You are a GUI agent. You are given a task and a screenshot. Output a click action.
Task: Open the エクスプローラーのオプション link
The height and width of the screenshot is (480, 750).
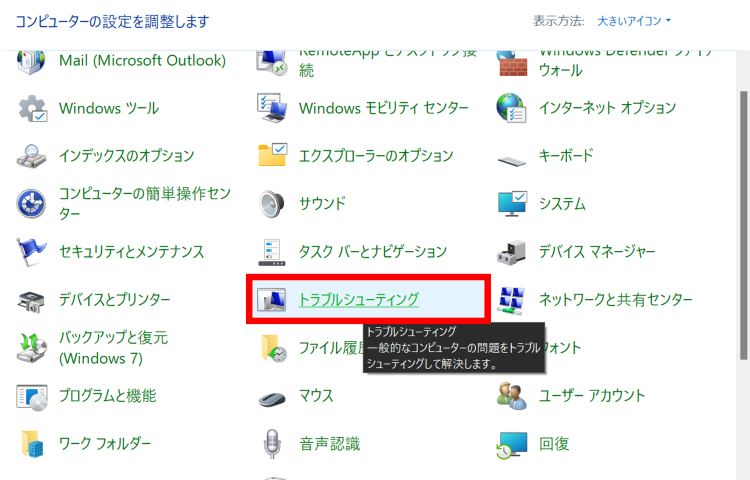[376, 155]
